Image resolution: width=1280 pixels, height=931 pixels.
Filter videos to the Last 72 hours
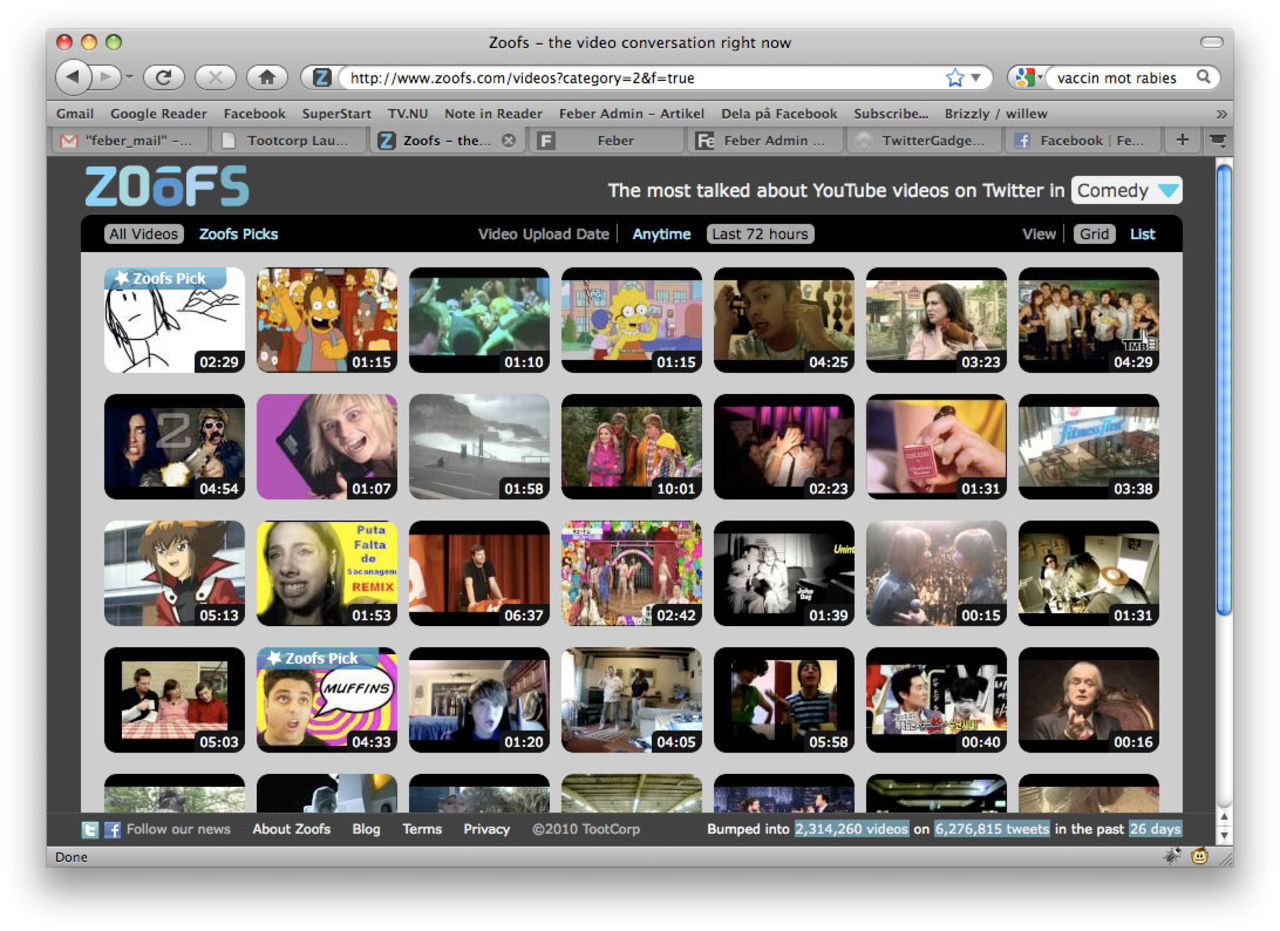click(760, 233)
